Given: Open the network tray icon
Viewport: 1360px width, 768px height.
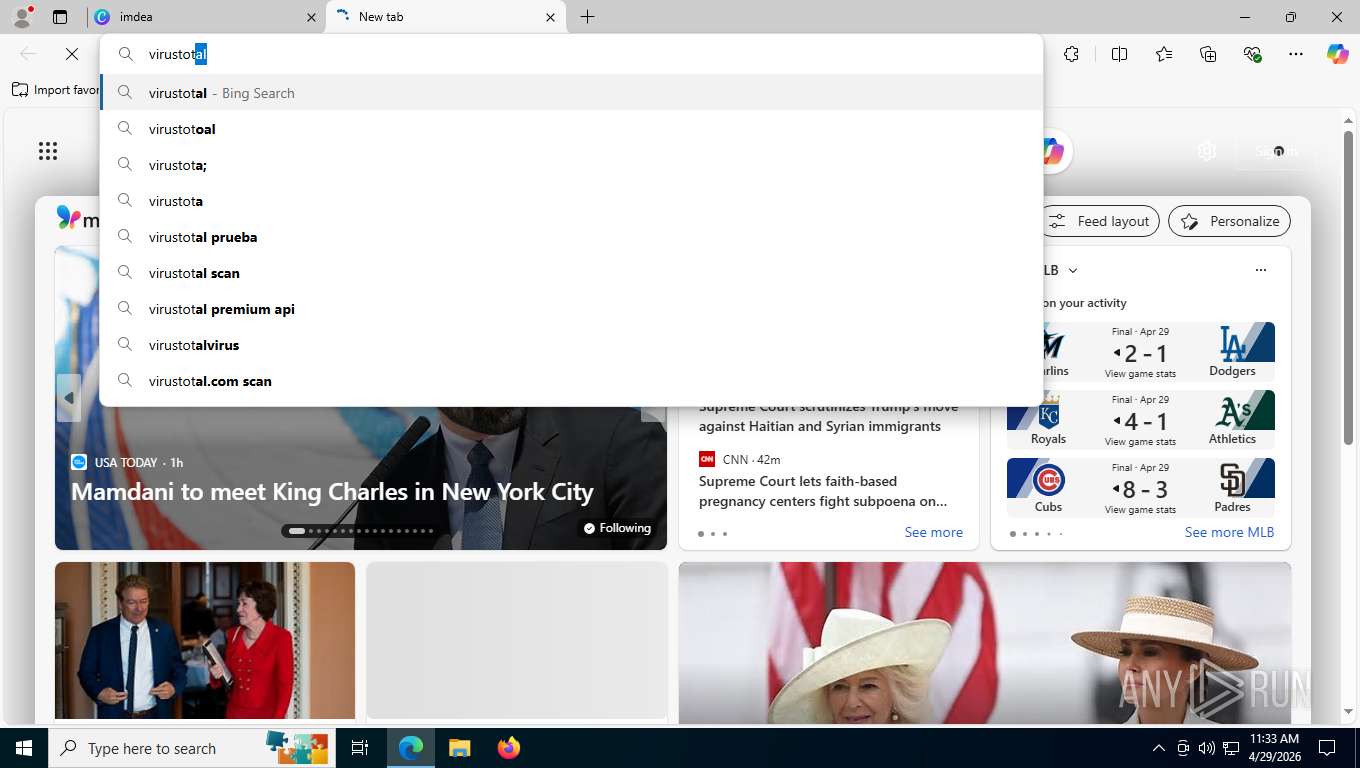Looking at the screenshot, I should [x=1230, y=748].
